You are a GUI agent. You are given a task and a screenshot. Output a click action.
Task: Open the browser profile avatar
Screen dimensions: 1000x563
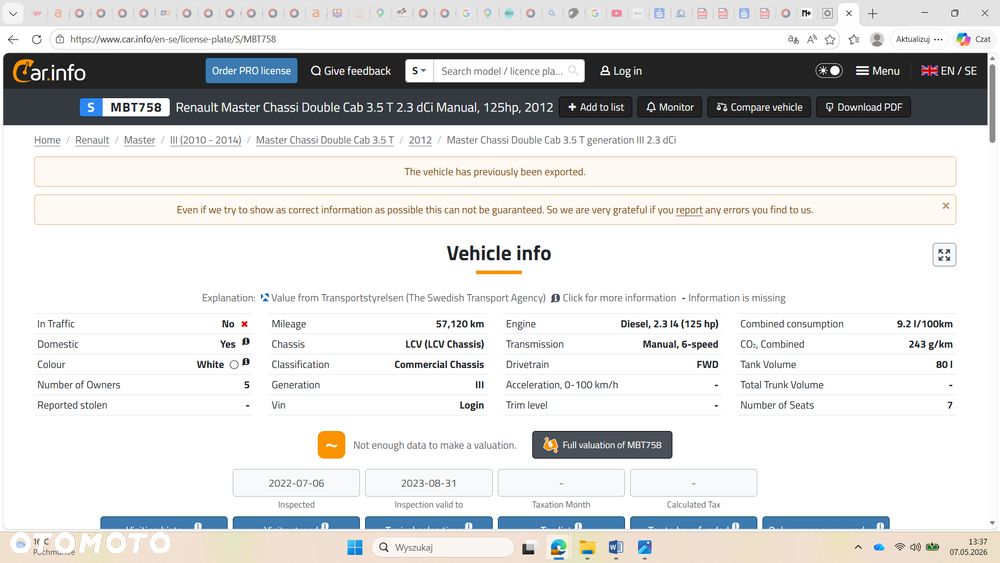[x=877, y=39]
